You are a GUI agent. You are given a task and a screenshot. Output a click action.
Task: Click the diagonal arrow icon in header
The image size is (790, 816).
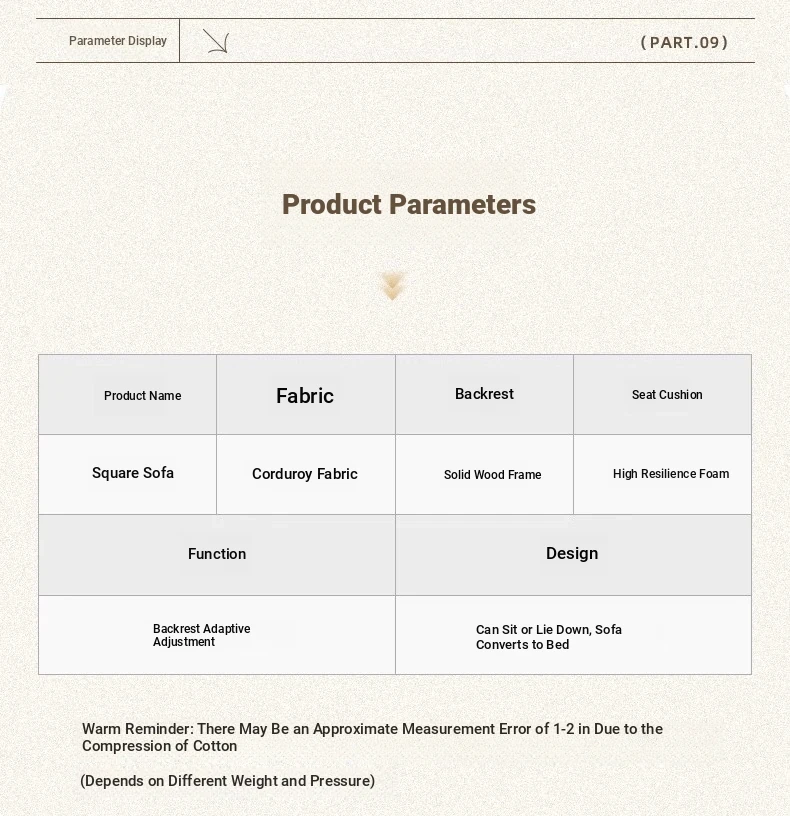216,41
